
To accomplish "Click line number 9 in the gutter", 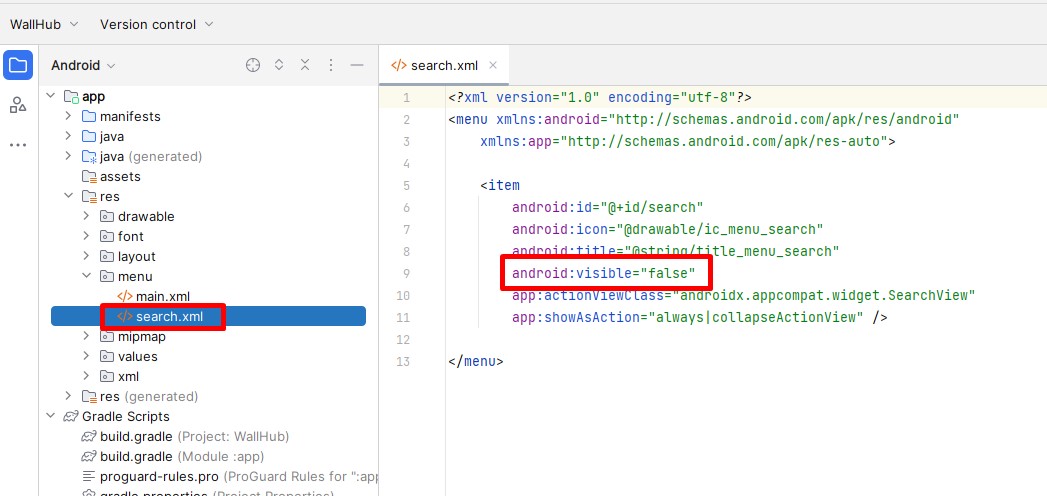I will [x=407, y=274].
